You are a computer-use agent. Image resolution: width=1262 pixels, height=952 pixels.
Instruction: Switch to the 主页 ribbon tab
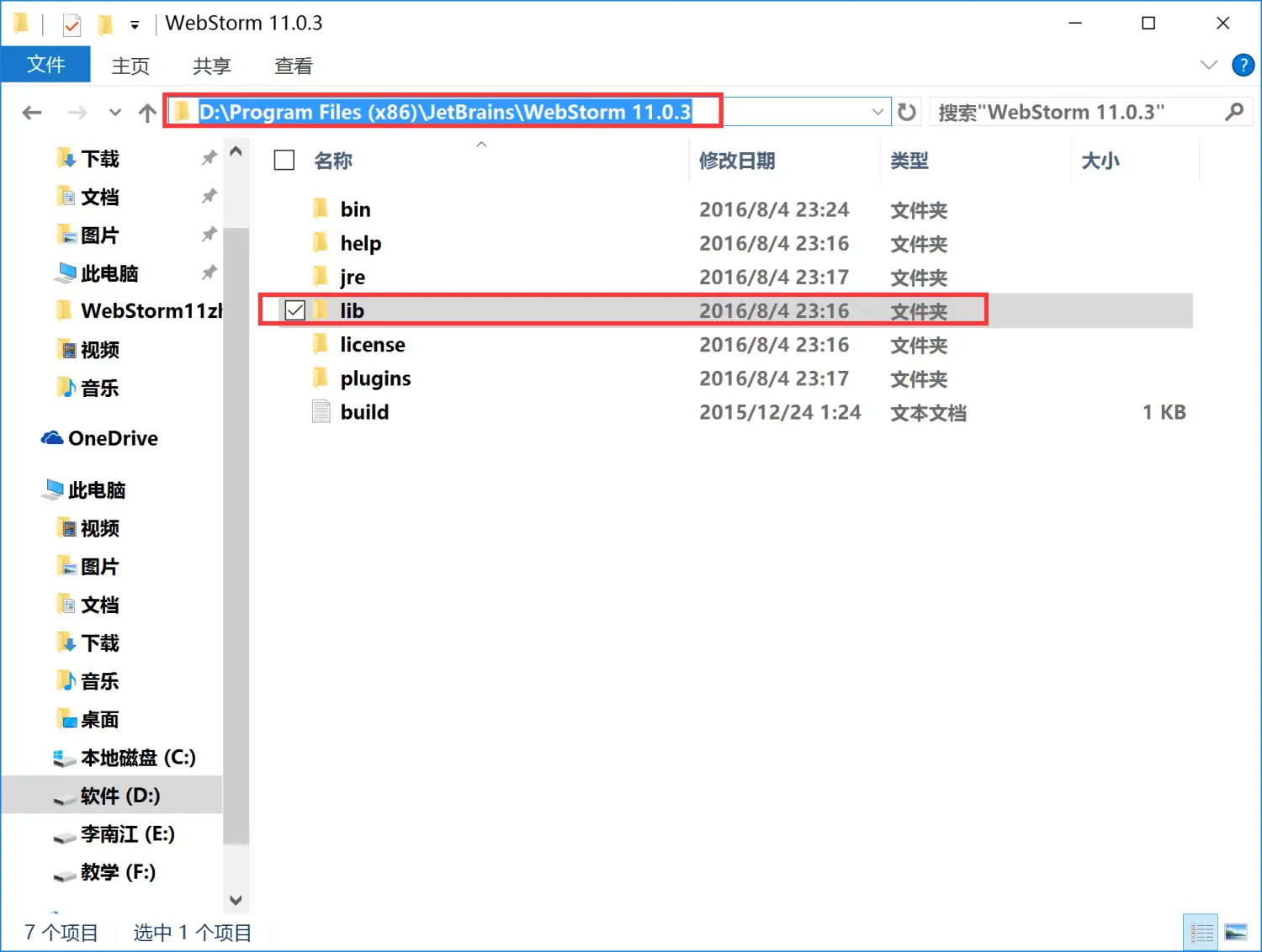coord(130,66)
